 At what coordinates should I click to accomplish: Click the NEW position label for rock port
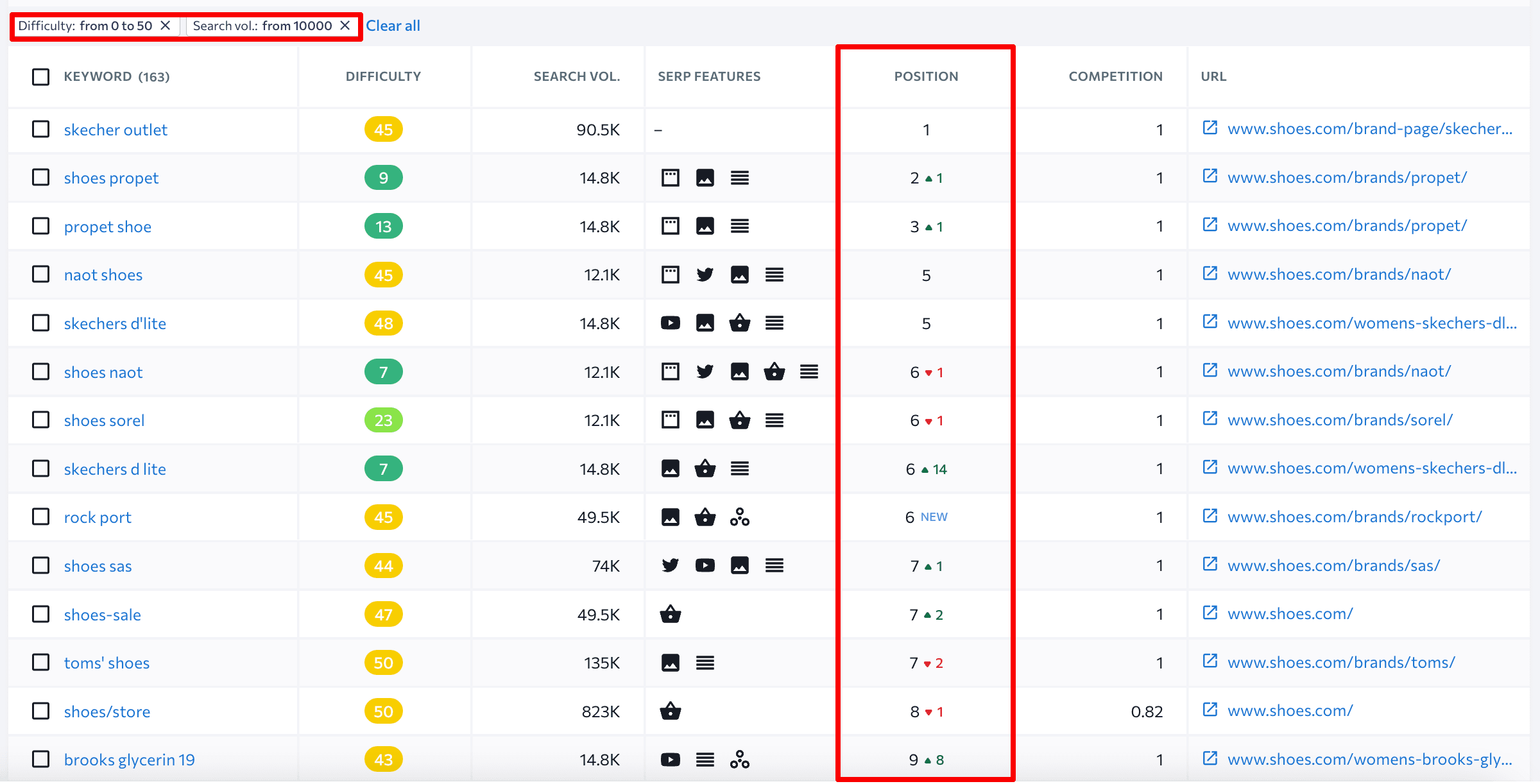point(934,517)
